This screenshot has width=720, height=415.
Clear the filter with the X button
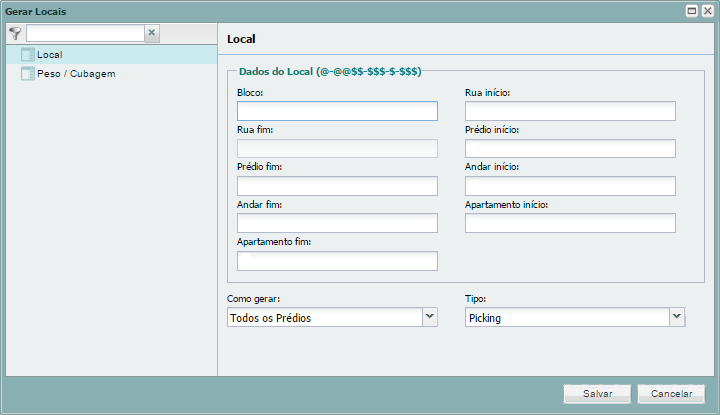point(152,33)
